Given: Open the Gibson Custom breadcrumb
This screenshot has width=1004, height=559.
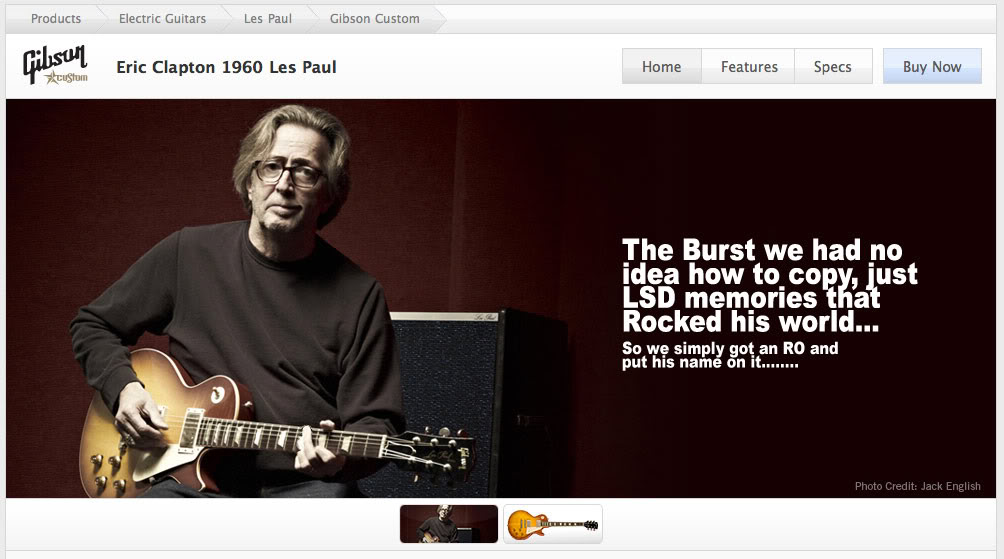Looking at the screenshot, I should tap(375, 19).
